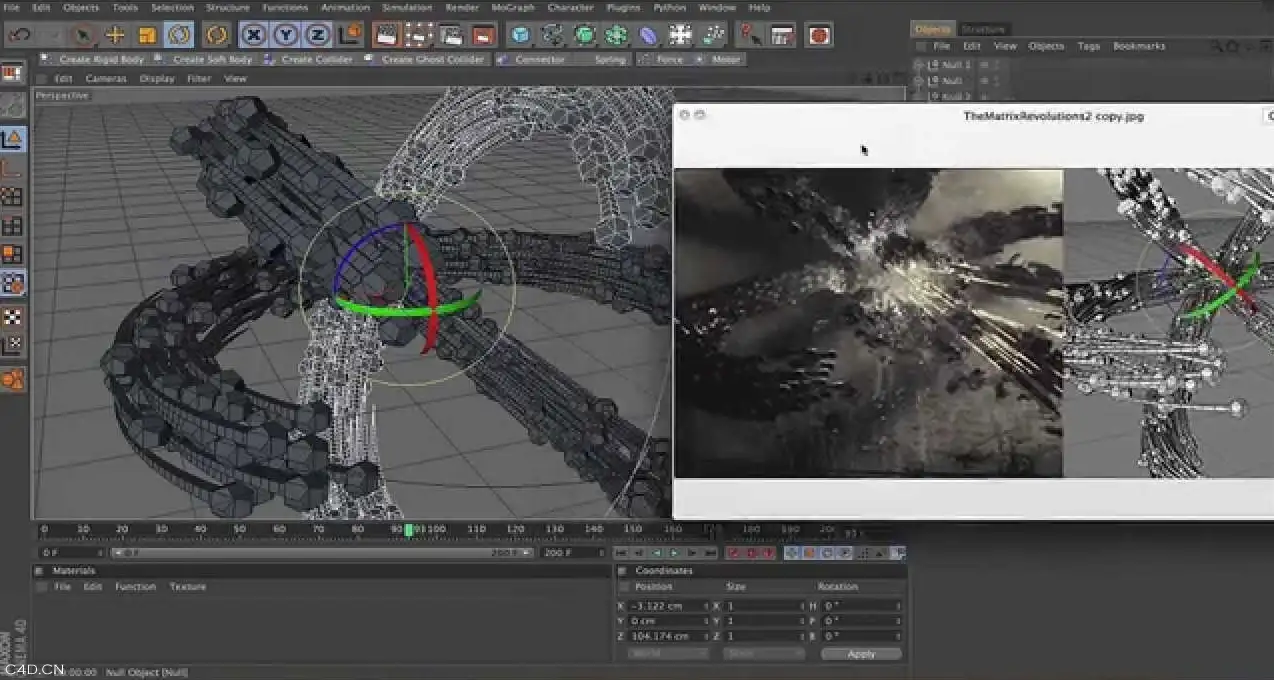Click frame 150 on the timeline ruler

tap(633, 529)
